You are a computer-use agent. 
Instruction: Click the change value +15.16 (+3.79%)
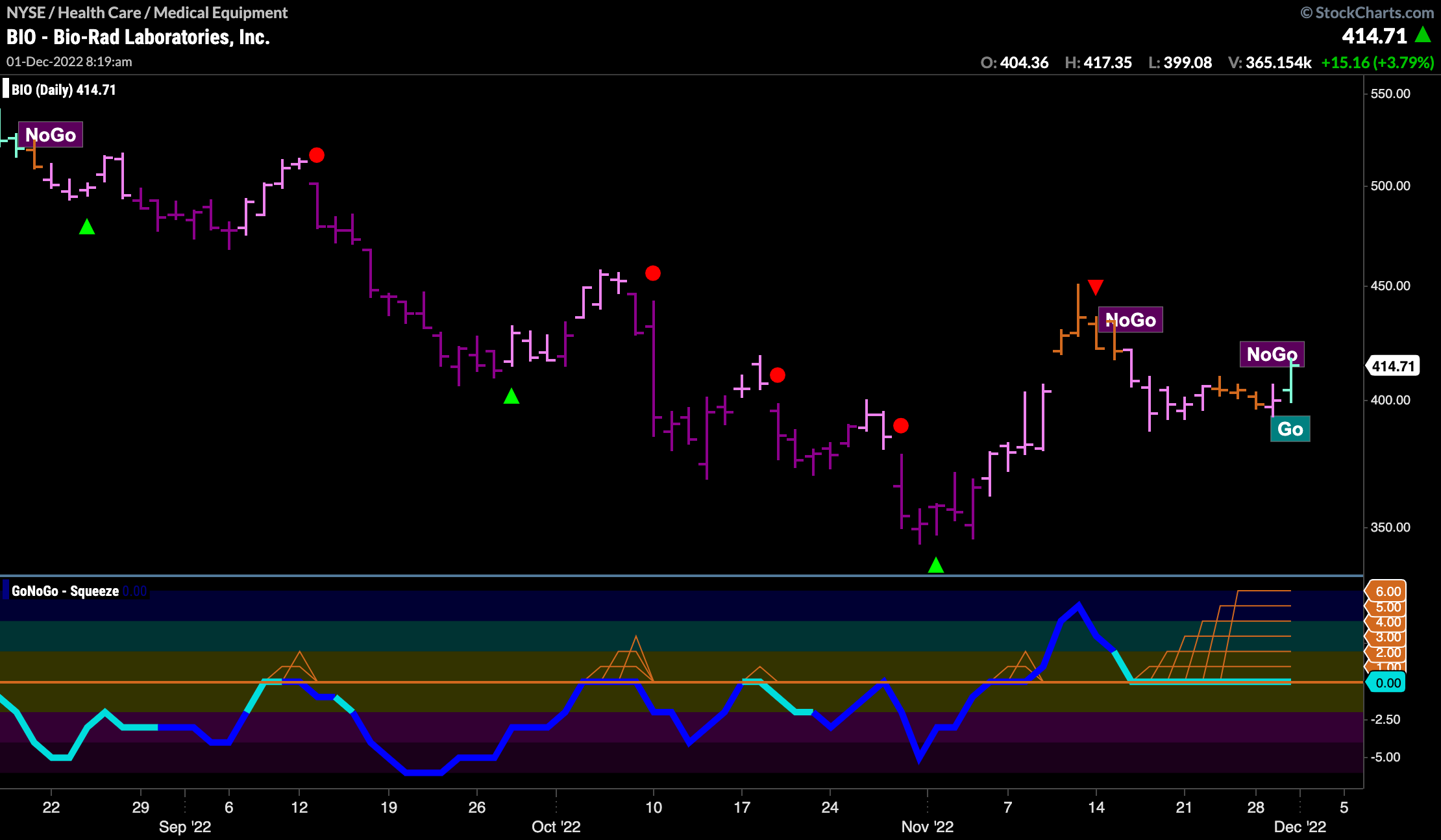(1377, 62)
